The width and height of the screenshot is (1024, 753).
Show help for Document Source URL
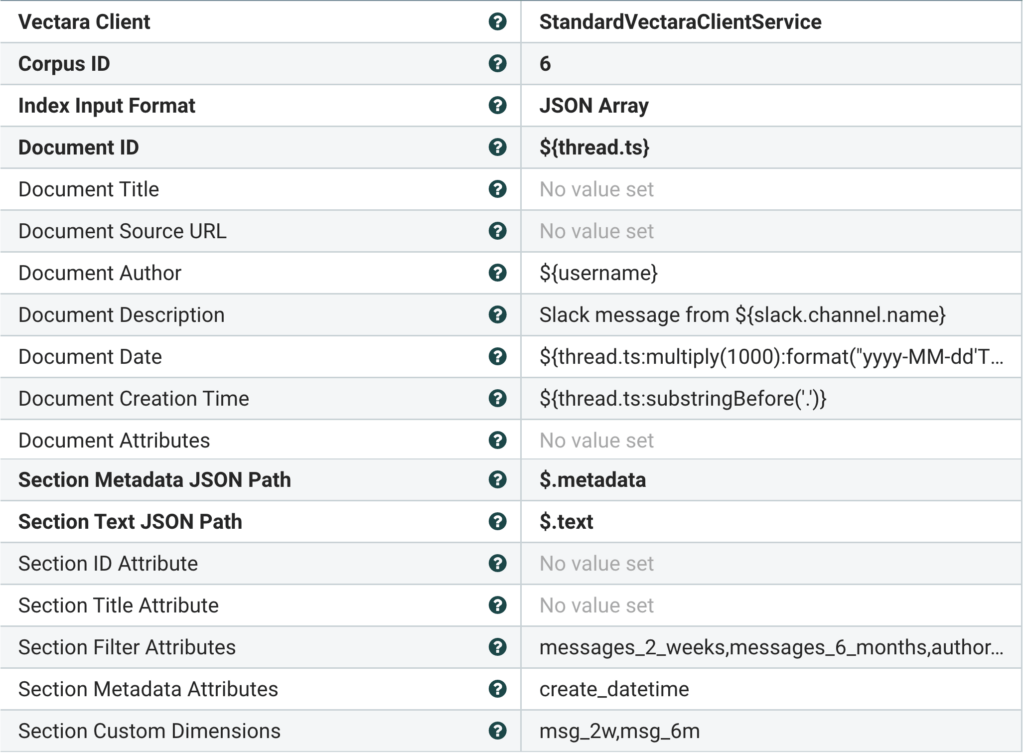click(x=497, y=231)
